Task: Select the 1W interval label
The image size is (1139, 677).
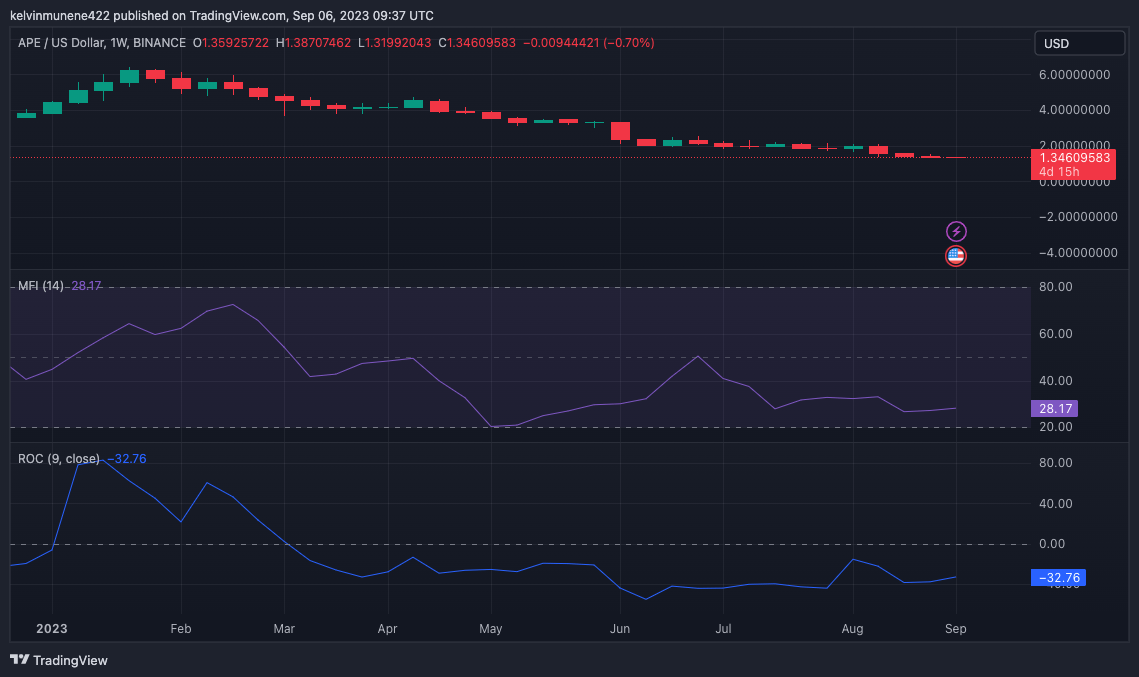Action: tap(119, 43)
